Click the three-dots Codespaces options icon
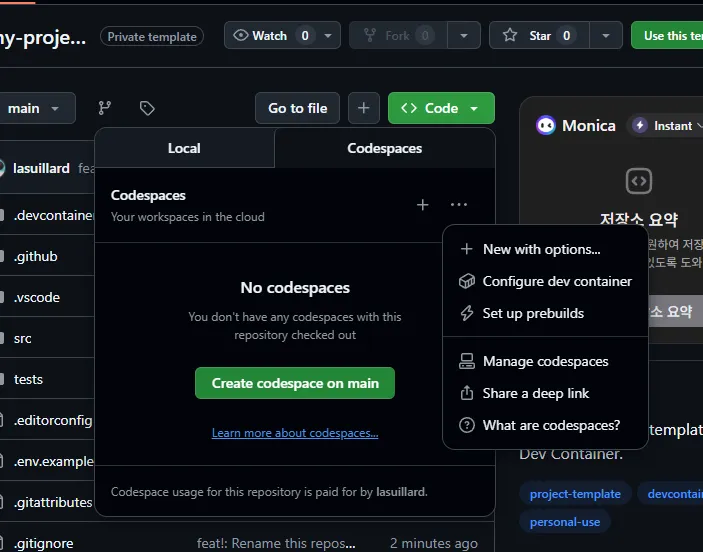The width and height of the screenshot is (703, 552). tap(458, 204)
